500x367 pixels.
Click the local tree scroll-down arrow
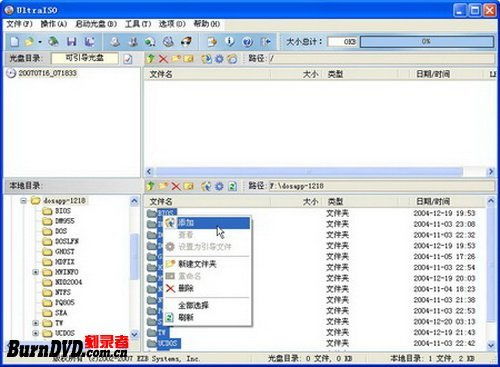click(x=134, y=334)
